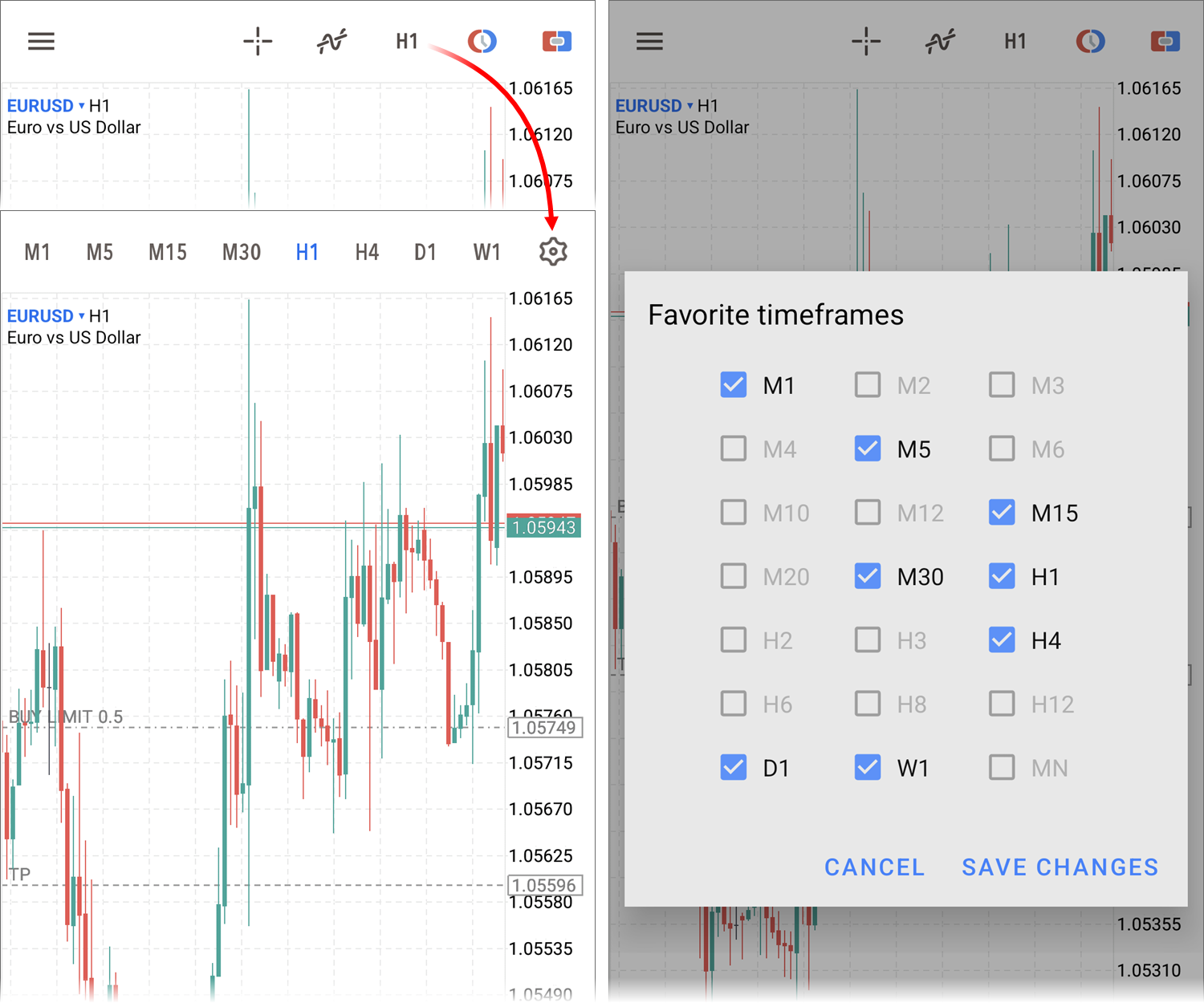1204x1003 pixels.
Task: Uncheck the M5 favorite timeframe
Action: coord(867,449)
